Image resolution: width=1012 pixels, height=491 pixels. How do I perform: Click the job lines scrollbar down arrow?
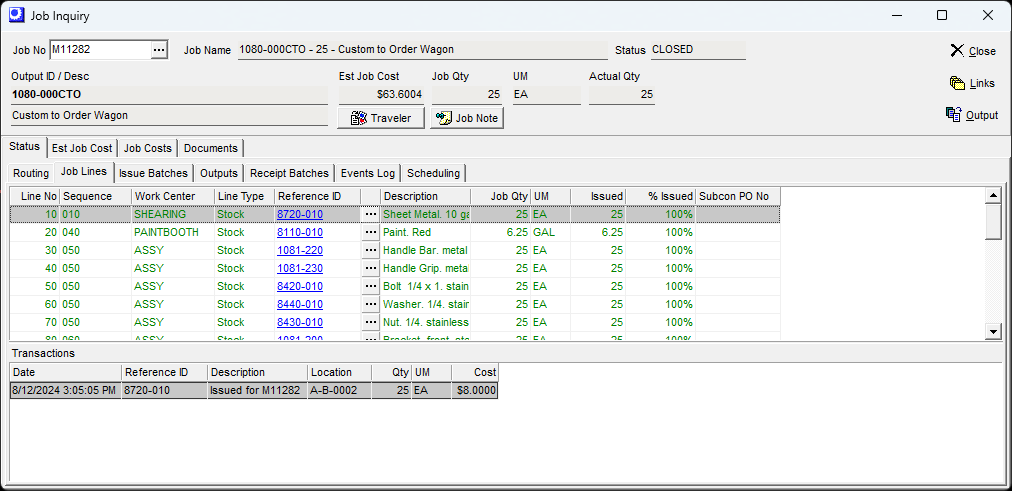click(994, 332)
